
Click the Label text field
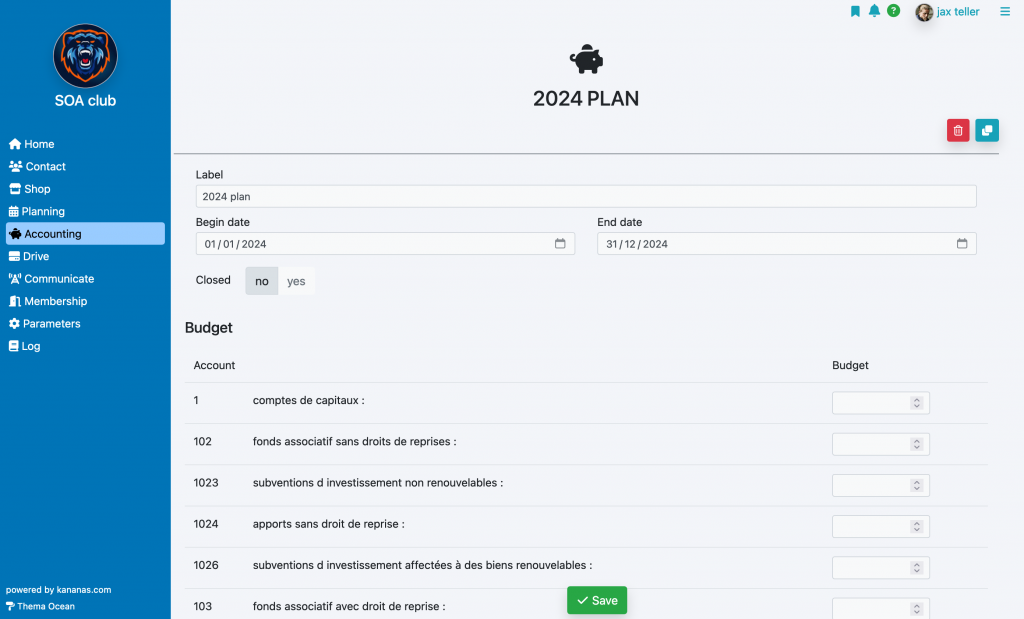point(586,197)
